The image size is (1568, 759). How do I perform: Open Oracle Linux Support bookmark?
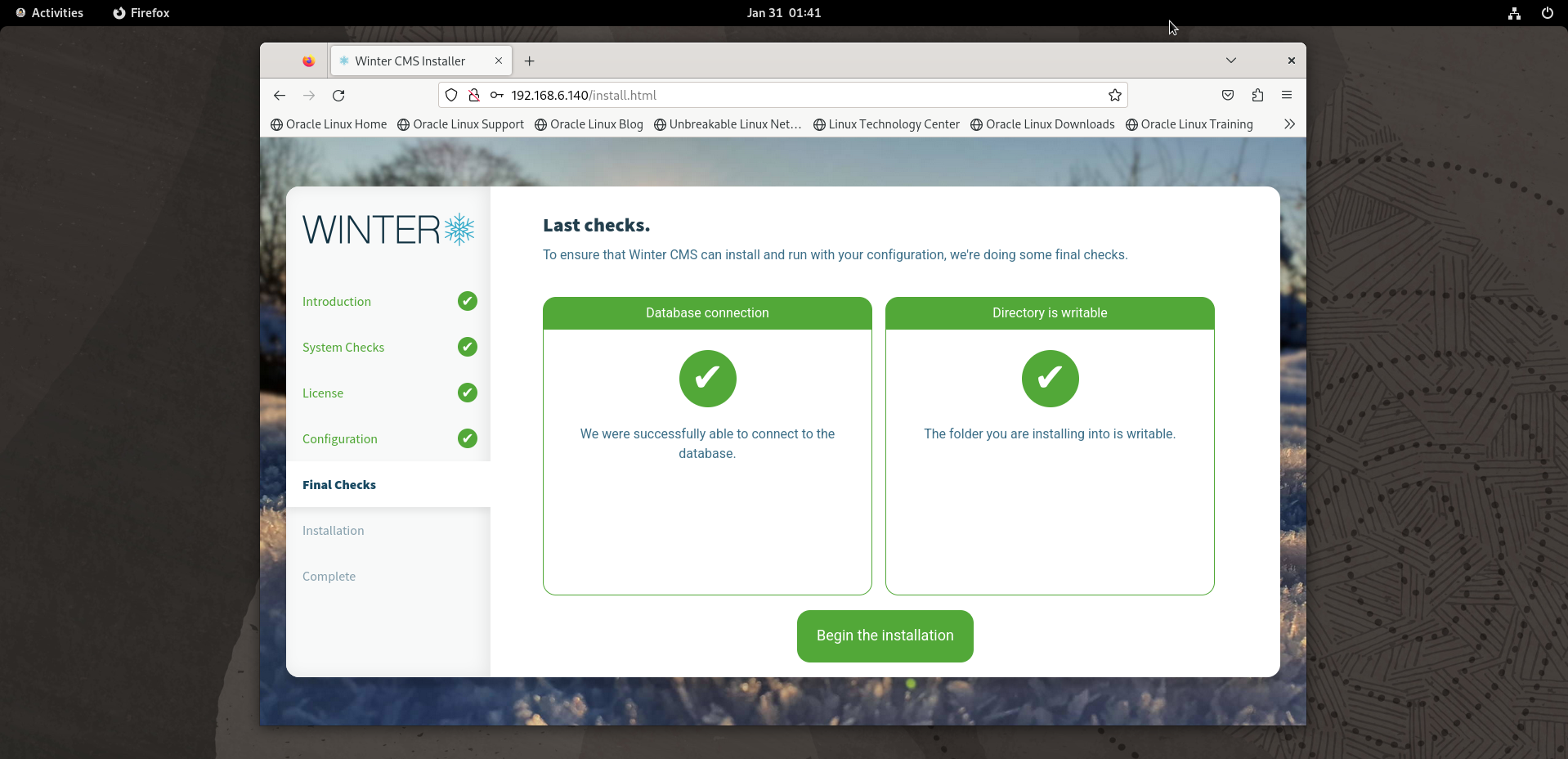click(461, 124)
